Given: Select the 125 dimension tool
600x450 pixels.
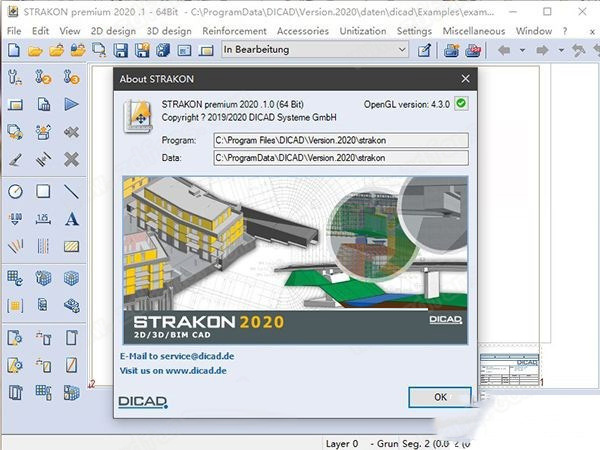Looking at the screenshot, I should tap(43, 219).
